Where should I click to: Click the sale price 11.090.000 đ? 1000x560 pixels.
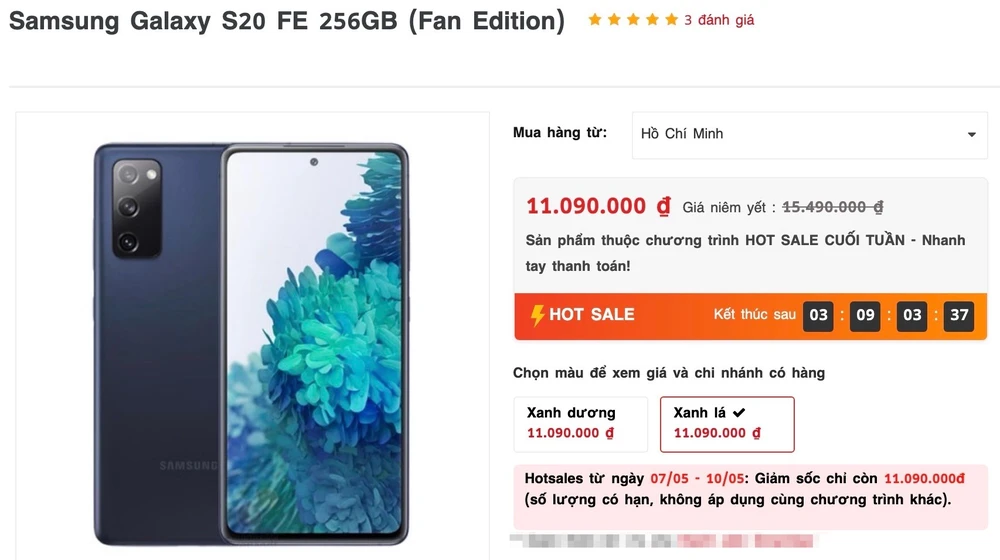(598, 206)
